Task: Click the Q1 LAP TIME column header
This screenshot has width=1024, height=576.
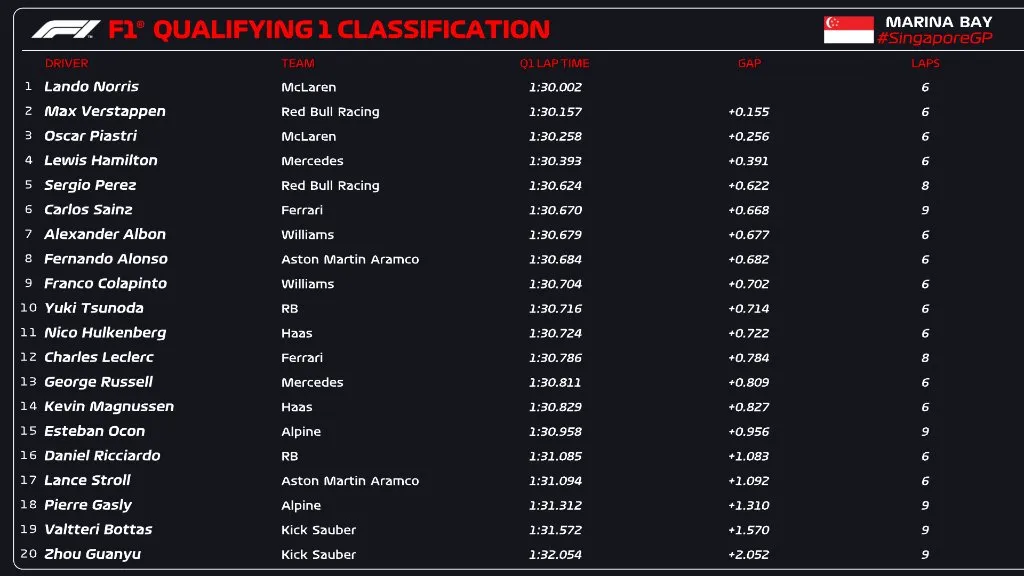Action: [x=554, y=63]
